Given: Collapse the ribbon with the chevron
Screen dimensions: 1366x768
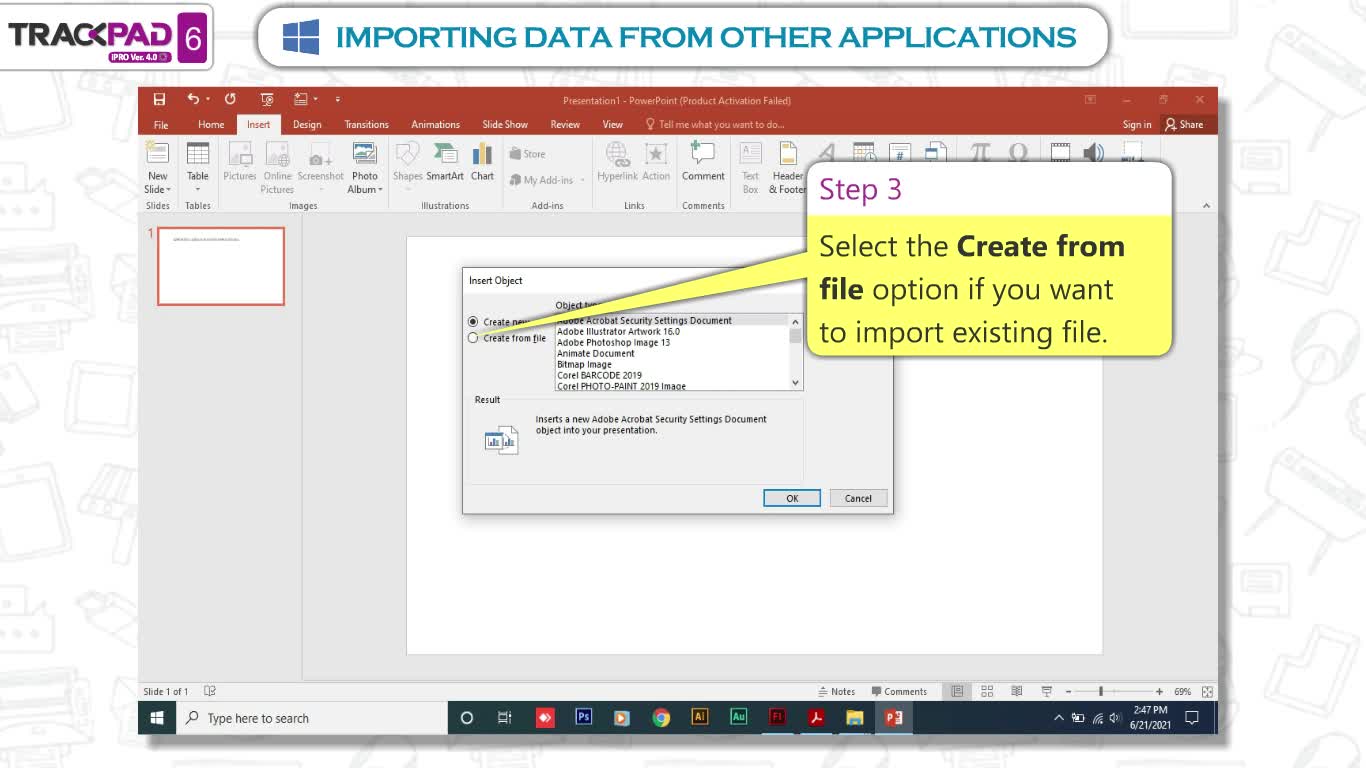Looking at the screenshot, I should [x=1206, y=205].
